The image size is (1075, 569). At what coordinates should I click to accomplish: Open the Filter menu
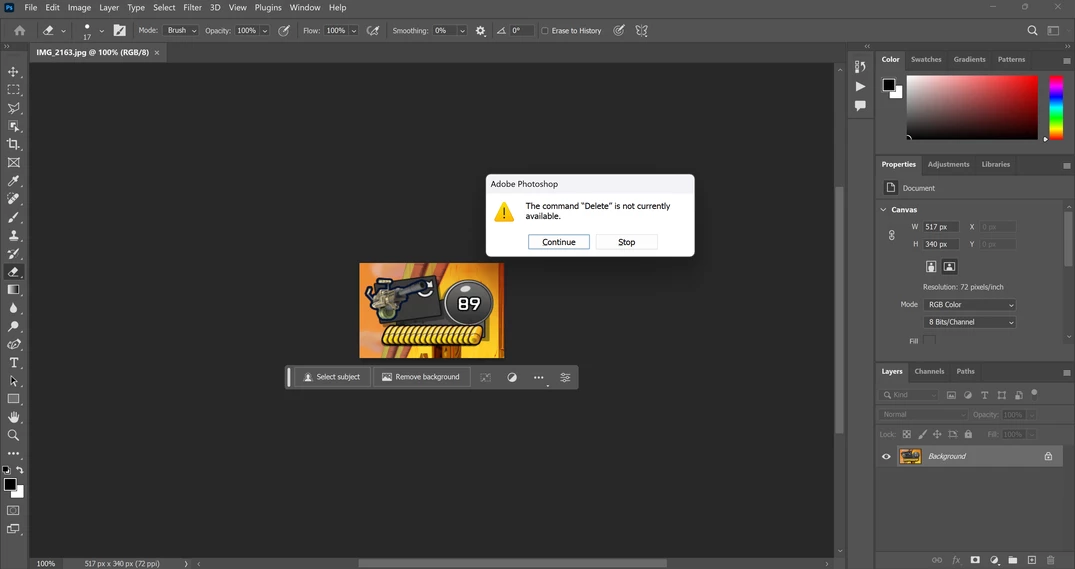192,7
